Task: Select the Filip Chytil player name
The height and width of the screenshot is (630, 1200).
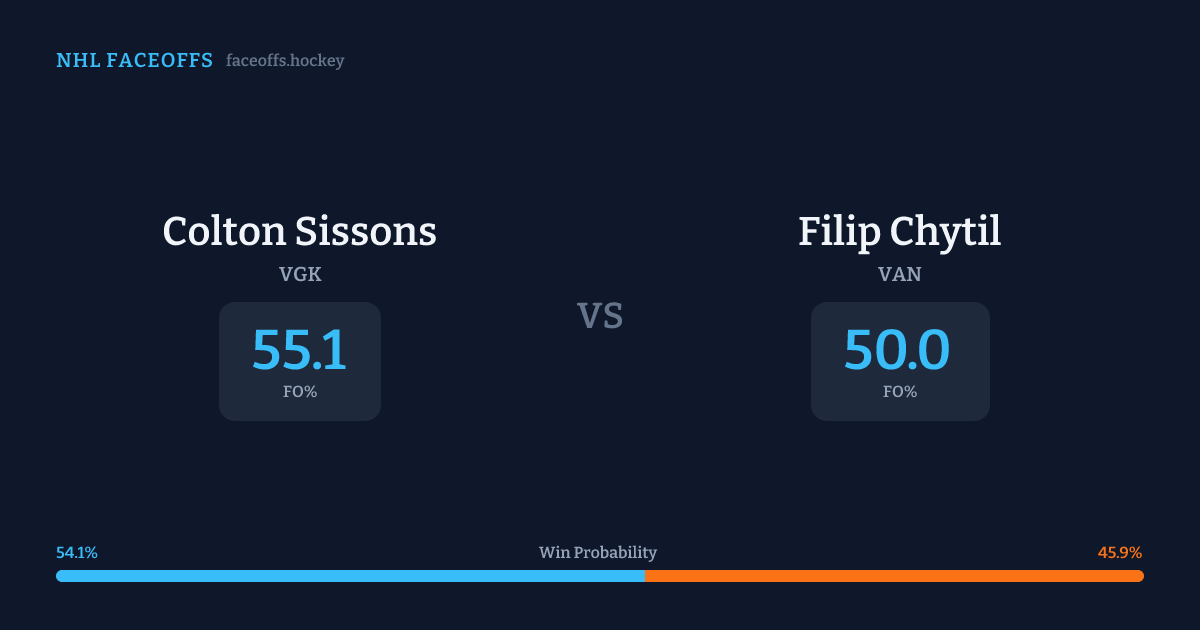Action: tap(899, 232)
